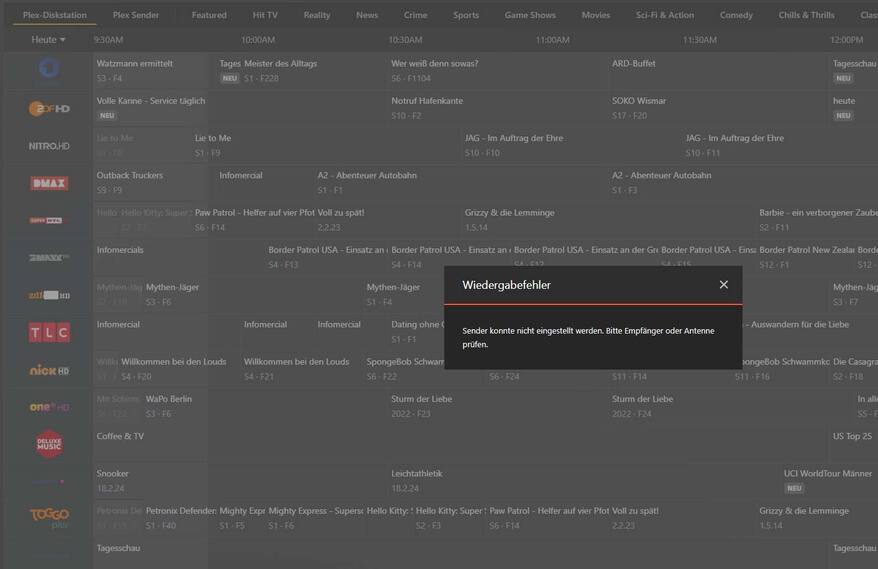Screen dimensions: 878x569
Task: Switch to the Plex Sender tab
Action: tap(136, 15)
